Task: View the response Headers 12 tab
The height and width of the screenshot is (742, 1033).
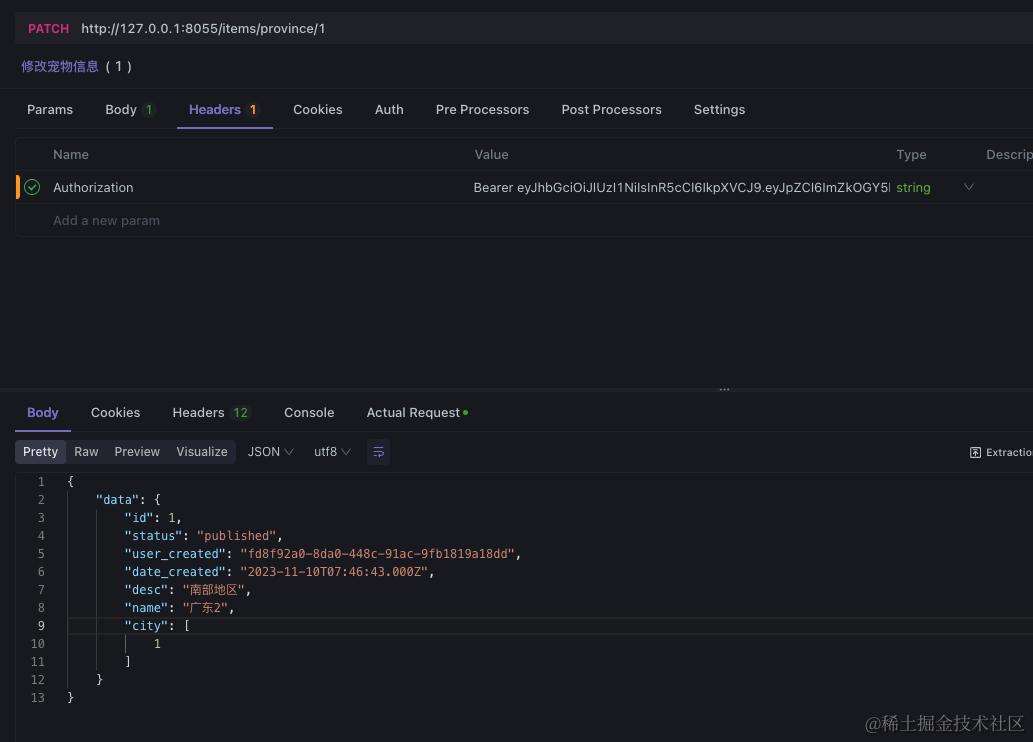Action: point(210,412)
